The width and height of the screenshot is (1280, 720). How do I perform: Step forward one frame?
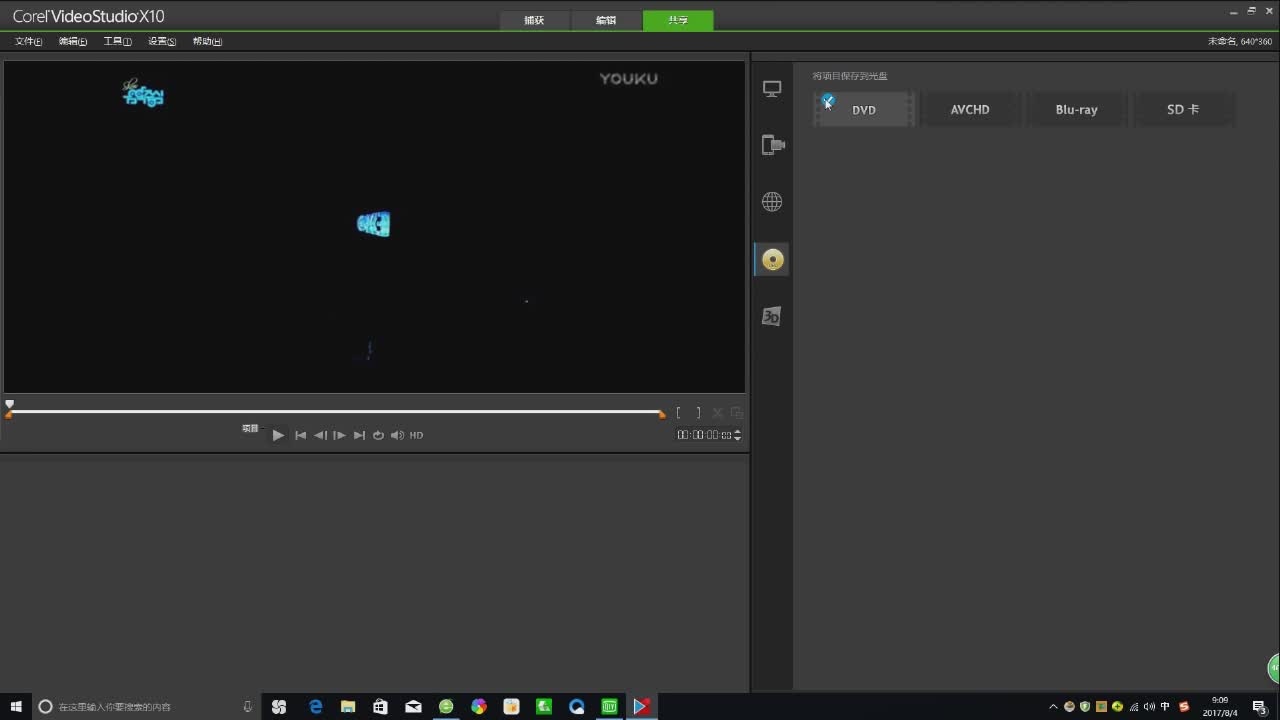point(340,435)
